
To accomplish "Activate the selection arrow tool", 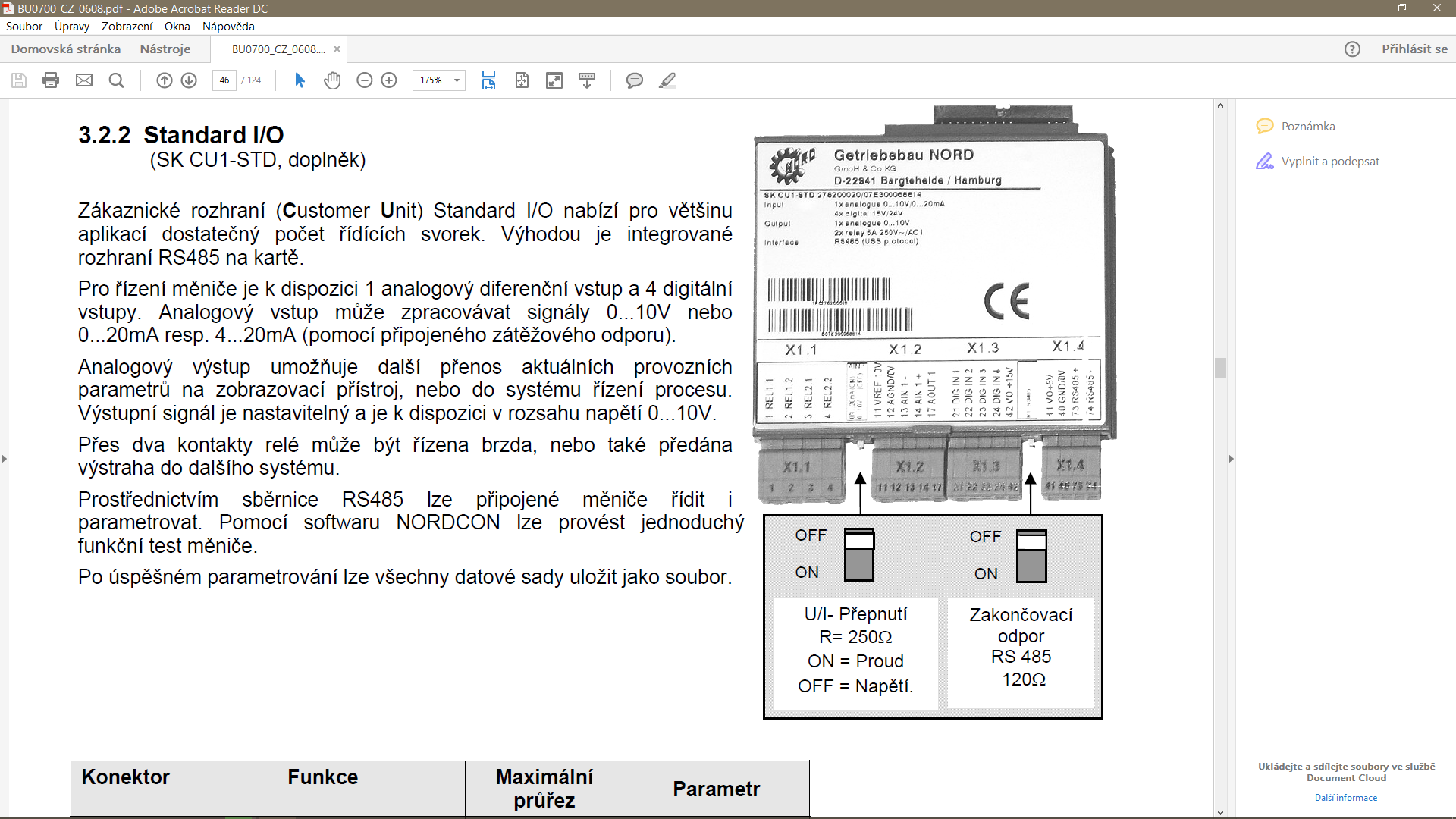I will click(x=300, y=80).
